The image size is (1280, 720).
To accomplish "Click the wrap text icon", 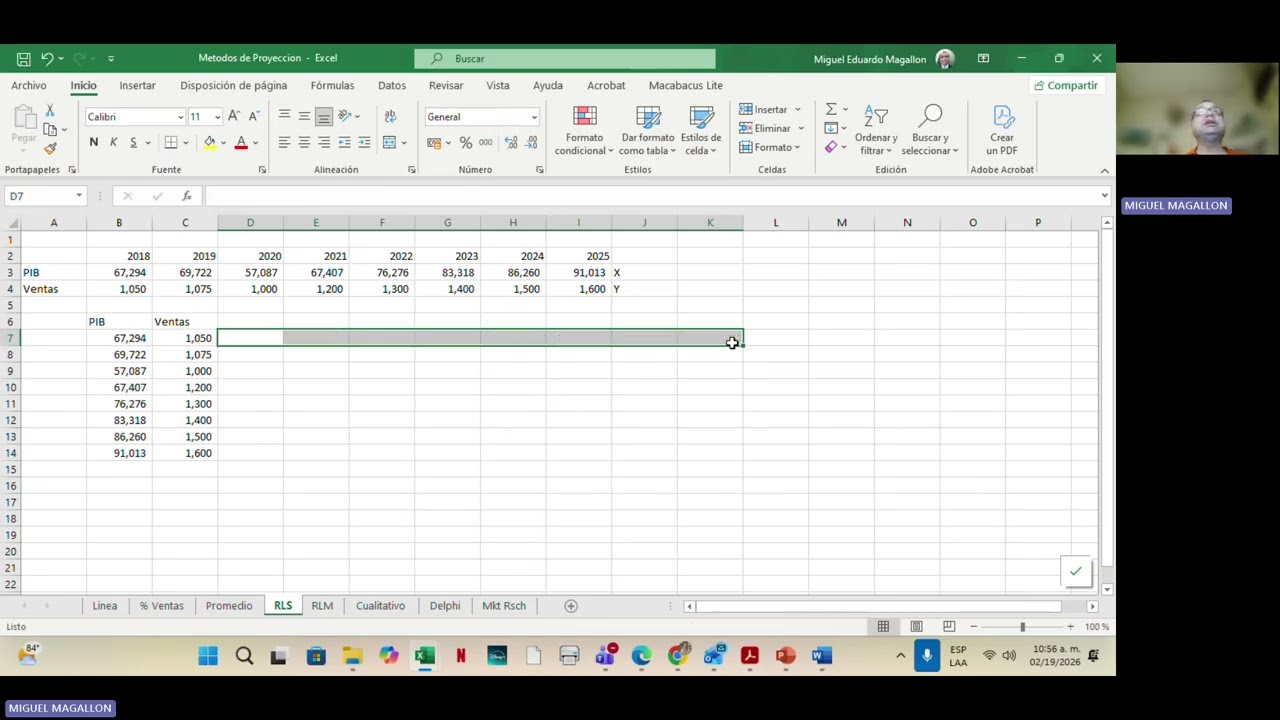I will coord(390,117).
